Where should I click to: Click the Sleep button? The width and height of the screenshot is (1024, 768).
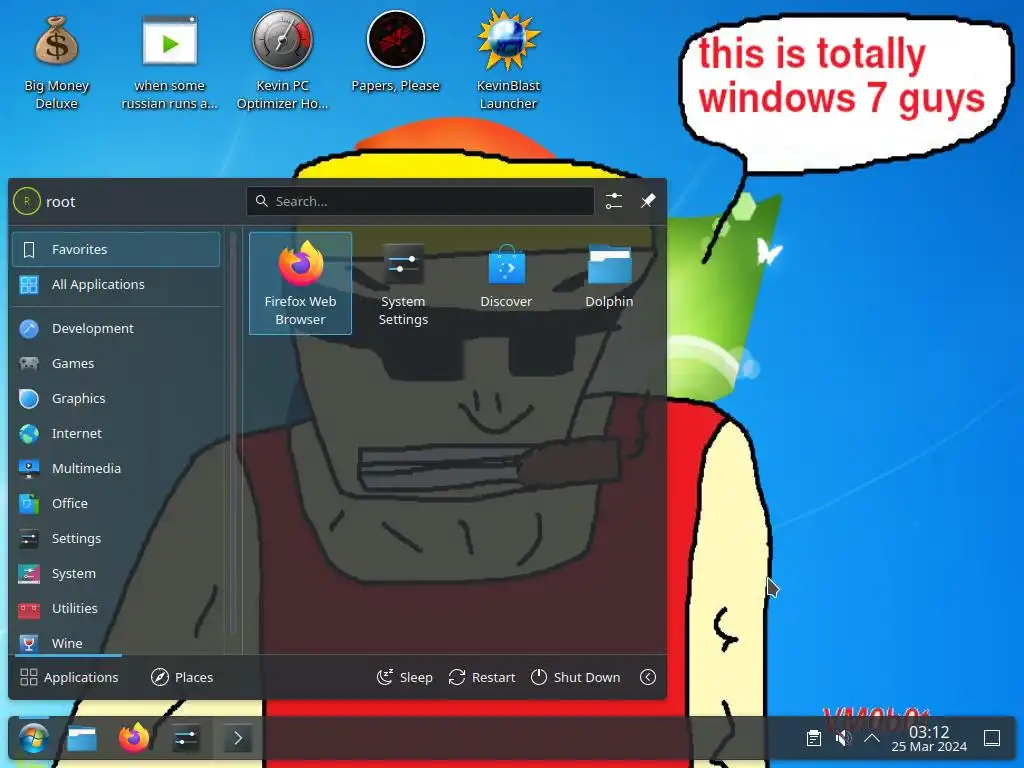click(x=405, y=677)
